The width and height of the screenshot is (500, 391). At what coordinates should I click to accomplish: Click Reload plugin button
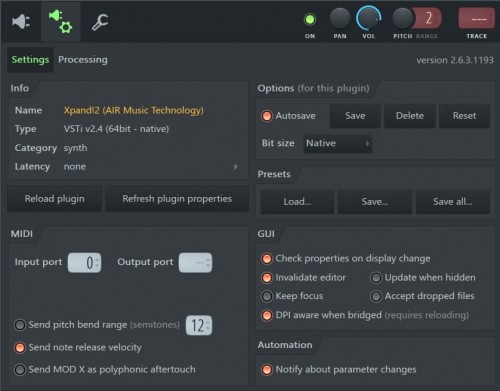pos(55,199)
